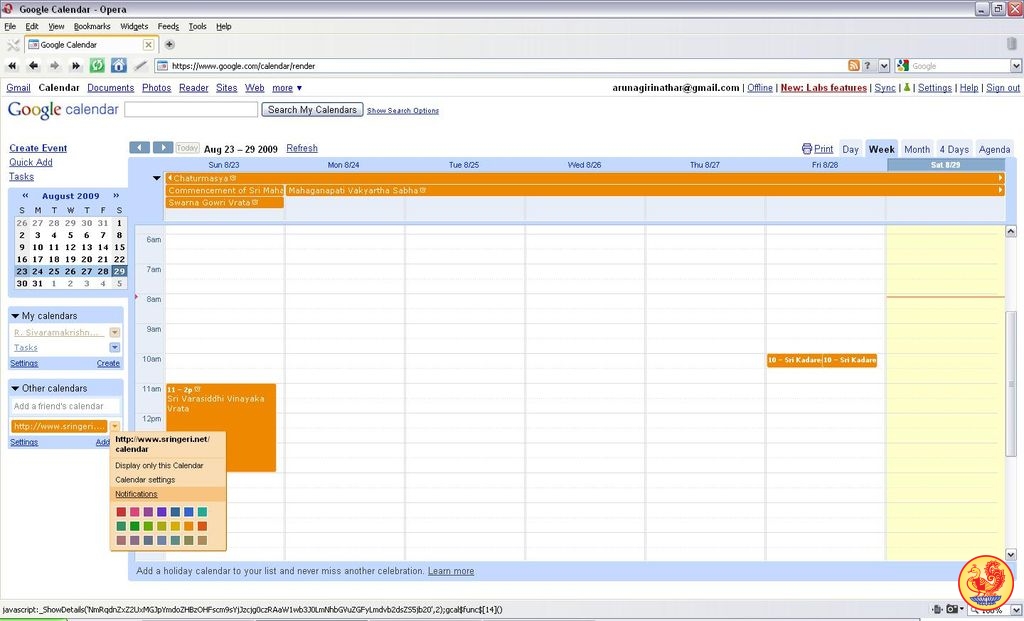Open the New: Labs features link
This screenshot has height=621, width=1024.
[824, 88]
